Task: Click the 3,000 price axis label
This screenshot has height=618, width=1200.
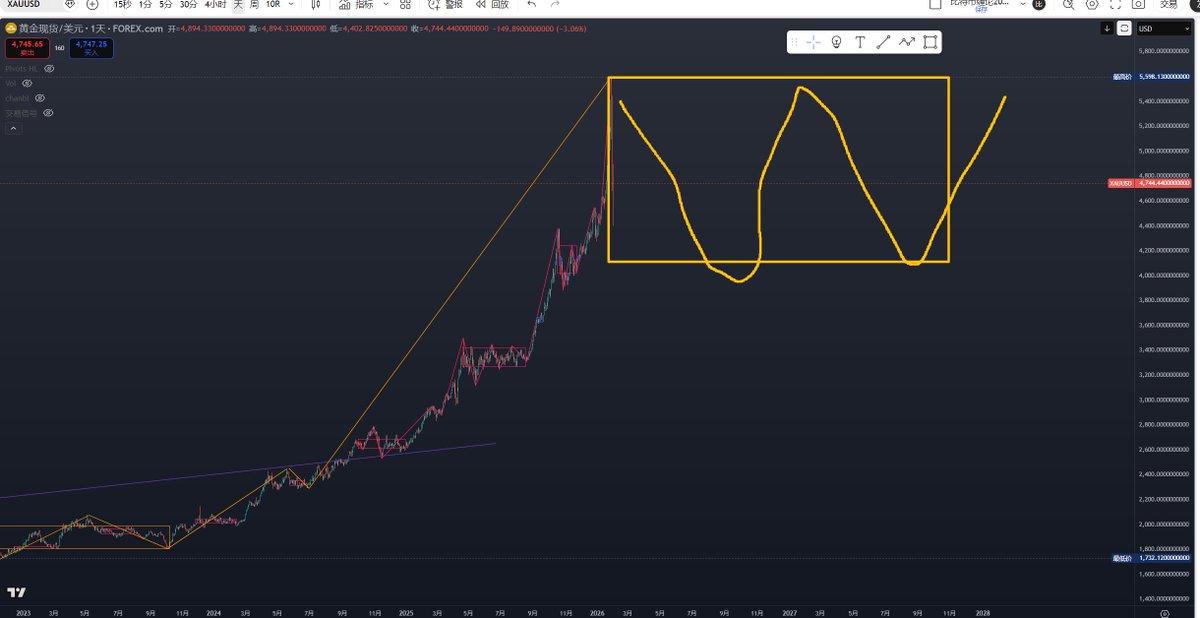Action: coord(1164,400)
